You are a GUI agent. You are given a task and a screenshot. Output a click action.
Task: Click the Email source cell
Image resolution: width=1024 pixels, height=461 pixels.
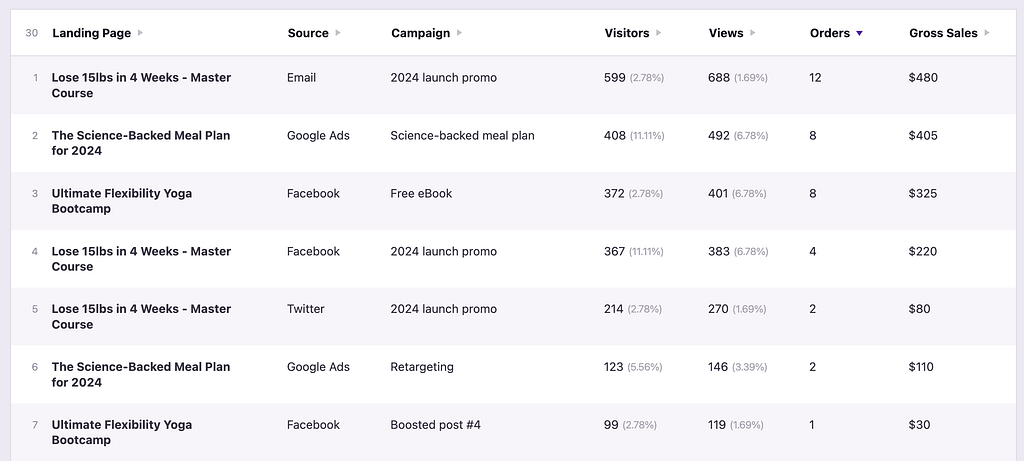tap(301, 78)
